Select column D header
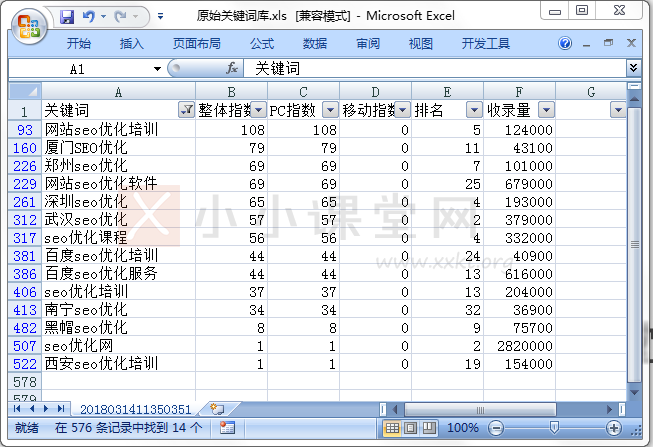653x447 pixels. point(375,91)
